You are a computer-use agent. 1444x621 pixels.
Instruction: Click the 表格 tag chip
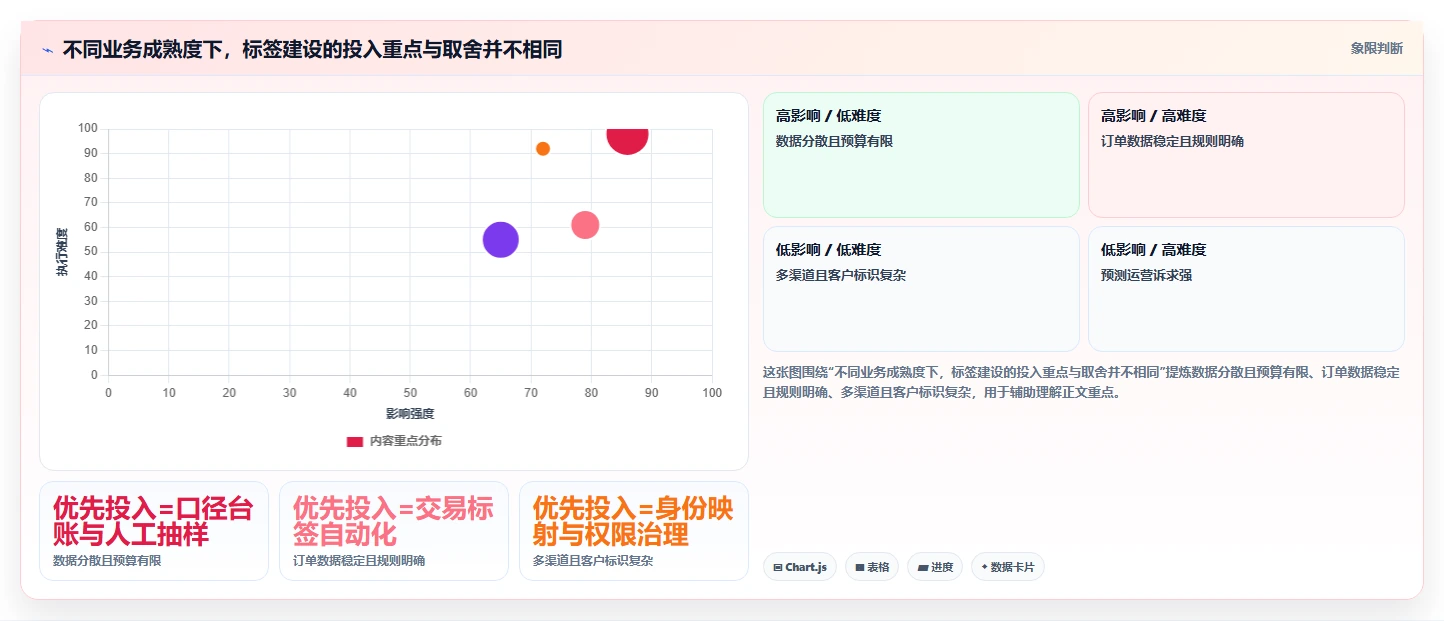click(x=872, y=567)
